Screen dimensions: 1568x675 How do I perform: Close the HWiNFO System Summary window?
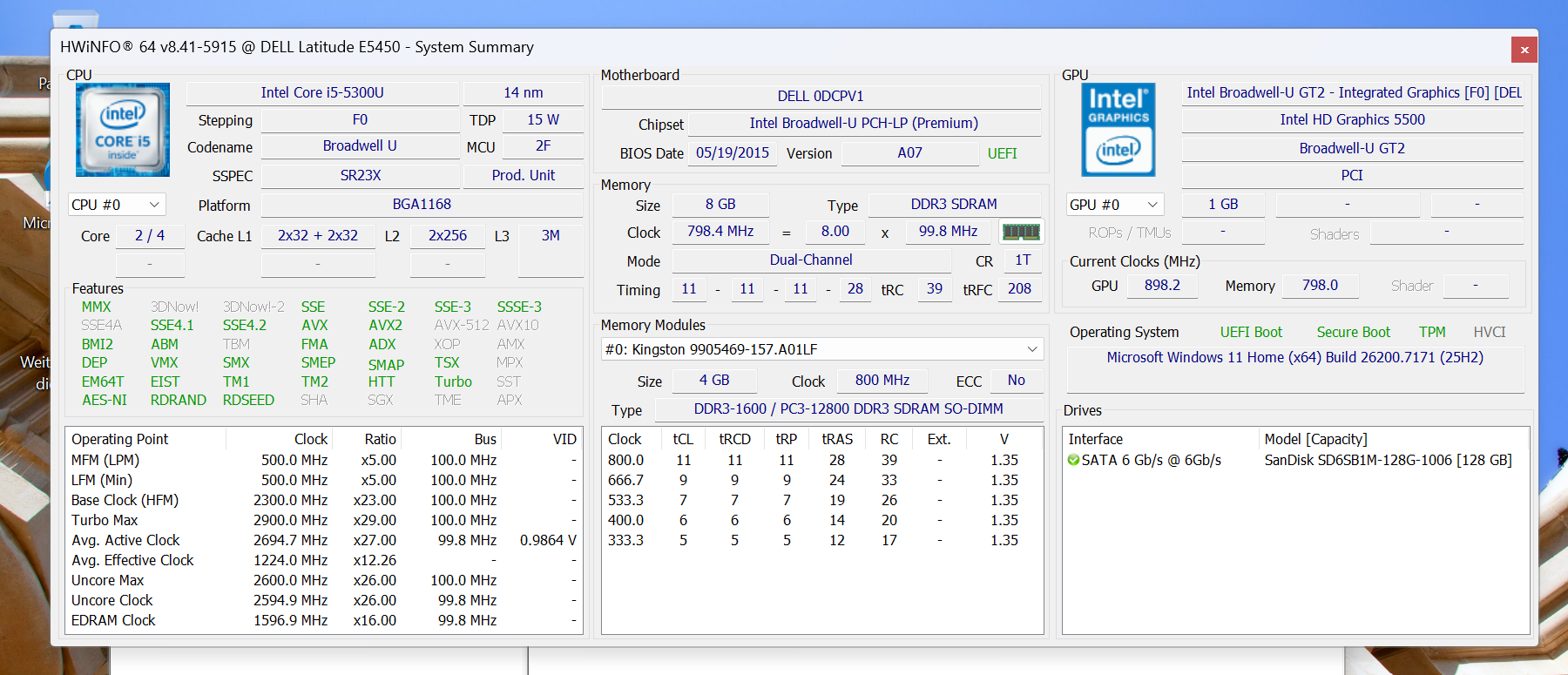click(x=1524, y=50)
